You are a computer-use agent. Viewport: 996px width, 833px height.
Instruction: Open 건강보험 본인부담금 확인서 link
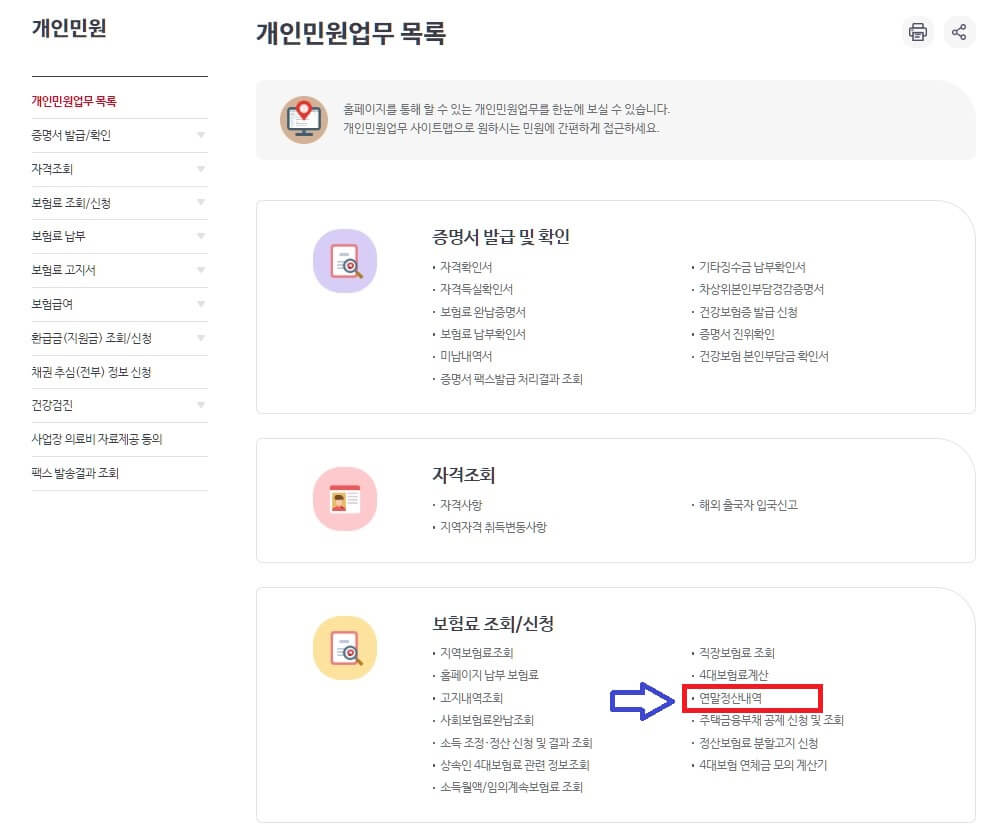pos(764,356)
